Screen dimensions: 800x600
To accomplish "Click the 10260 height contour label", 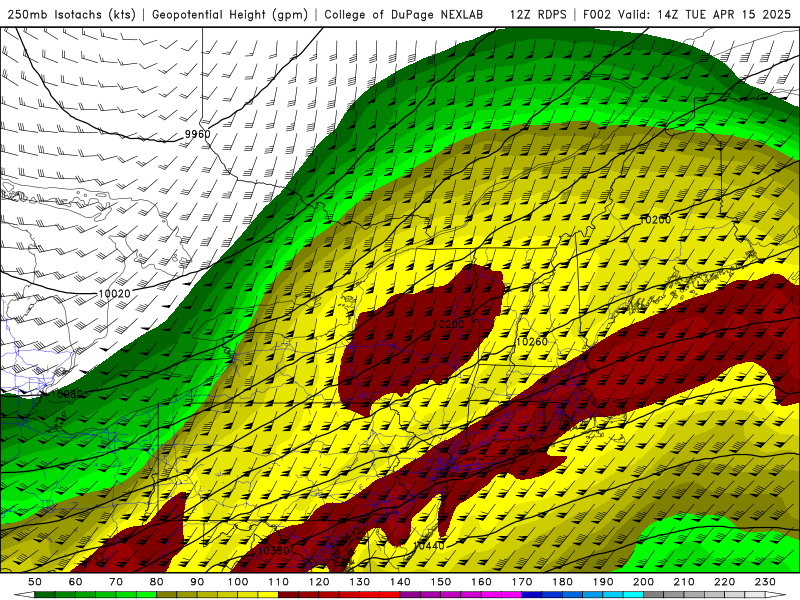I will (531, 342).
